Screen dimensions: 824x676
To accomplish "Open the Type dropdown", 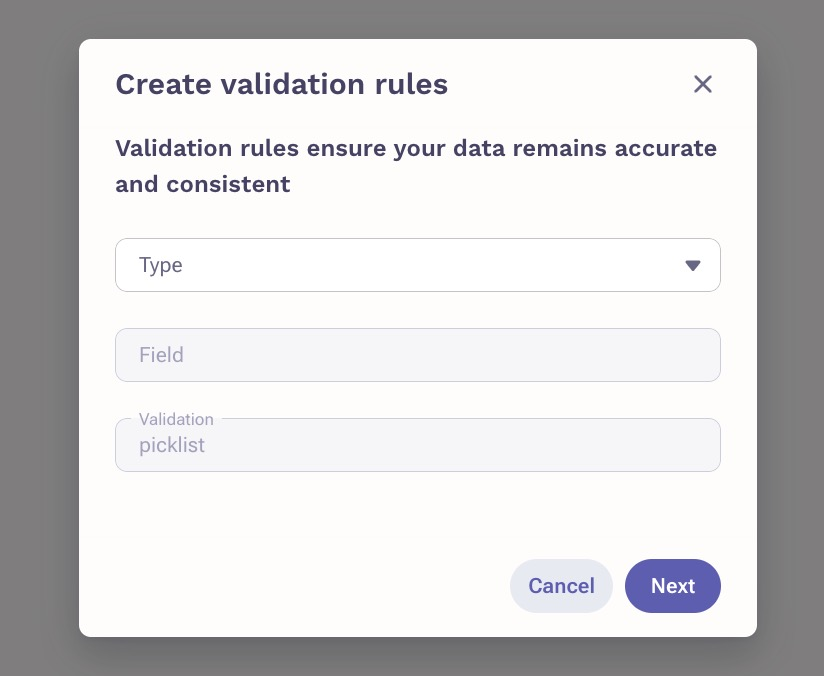I will click(418, 265).
